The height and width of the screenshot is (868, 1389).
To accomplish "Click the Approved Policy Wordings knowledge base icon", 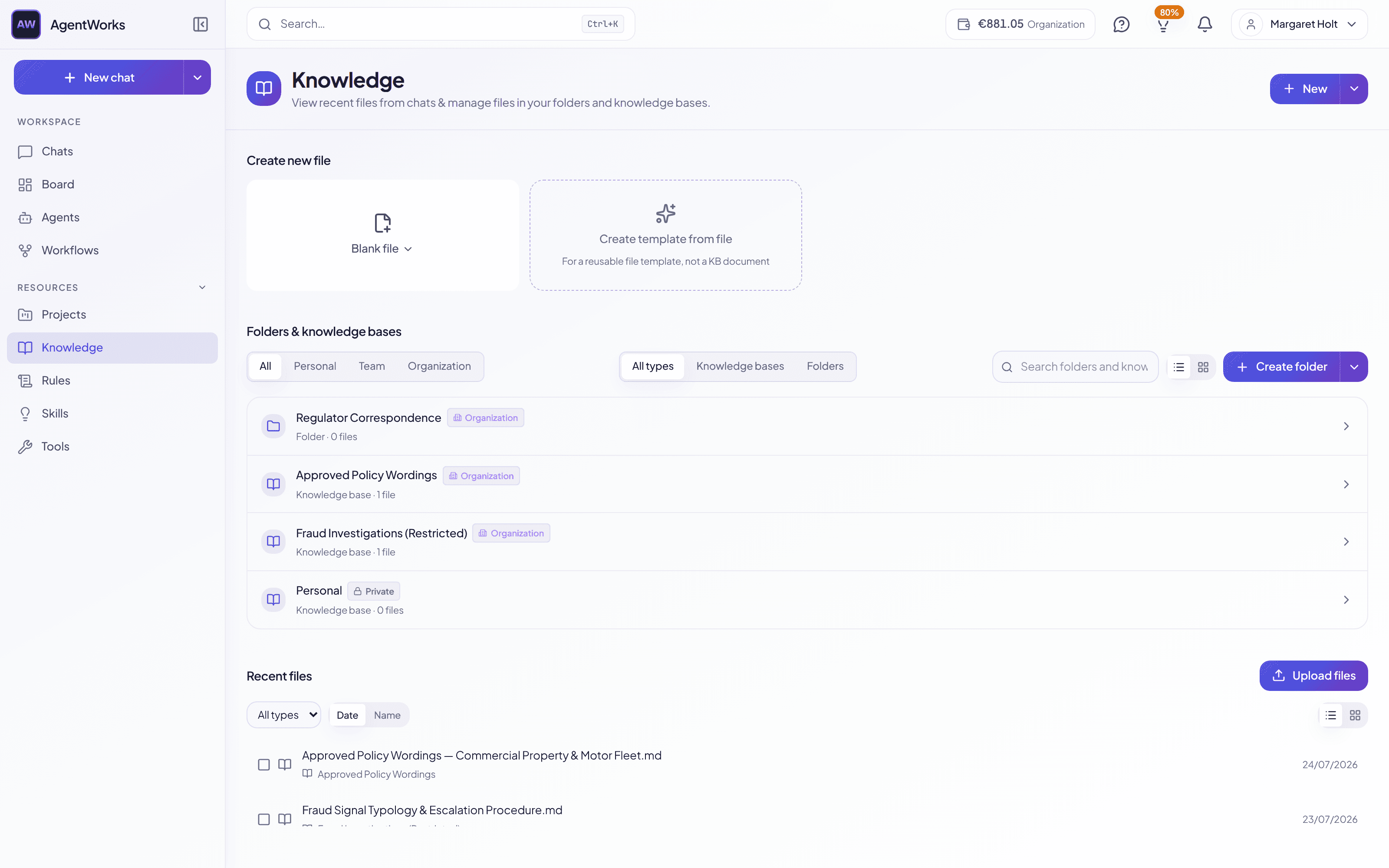I will pos(273,484).
